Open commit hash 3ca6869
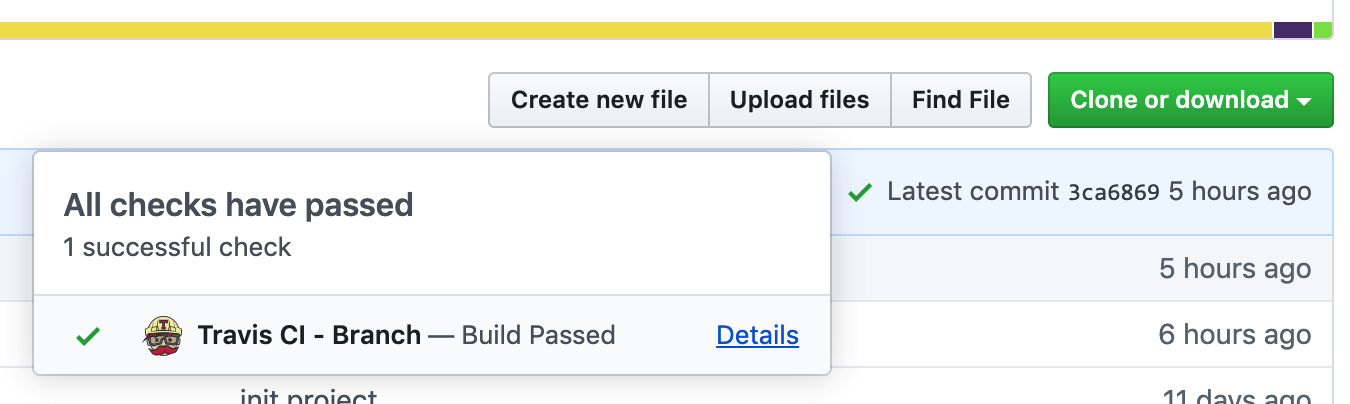Viewport: 1350px width, 404px height. [x=1113, y=192]
